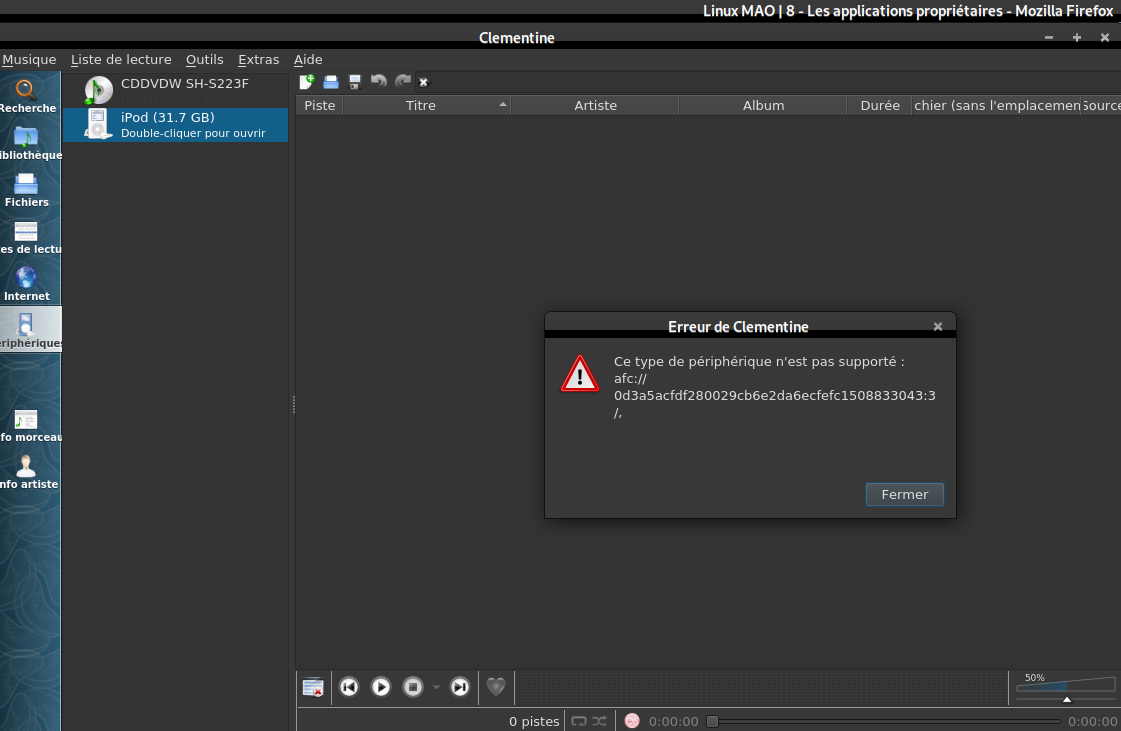1121x731 pixels.
Task: Click the previous track button
Action: (x=349, y=687)
